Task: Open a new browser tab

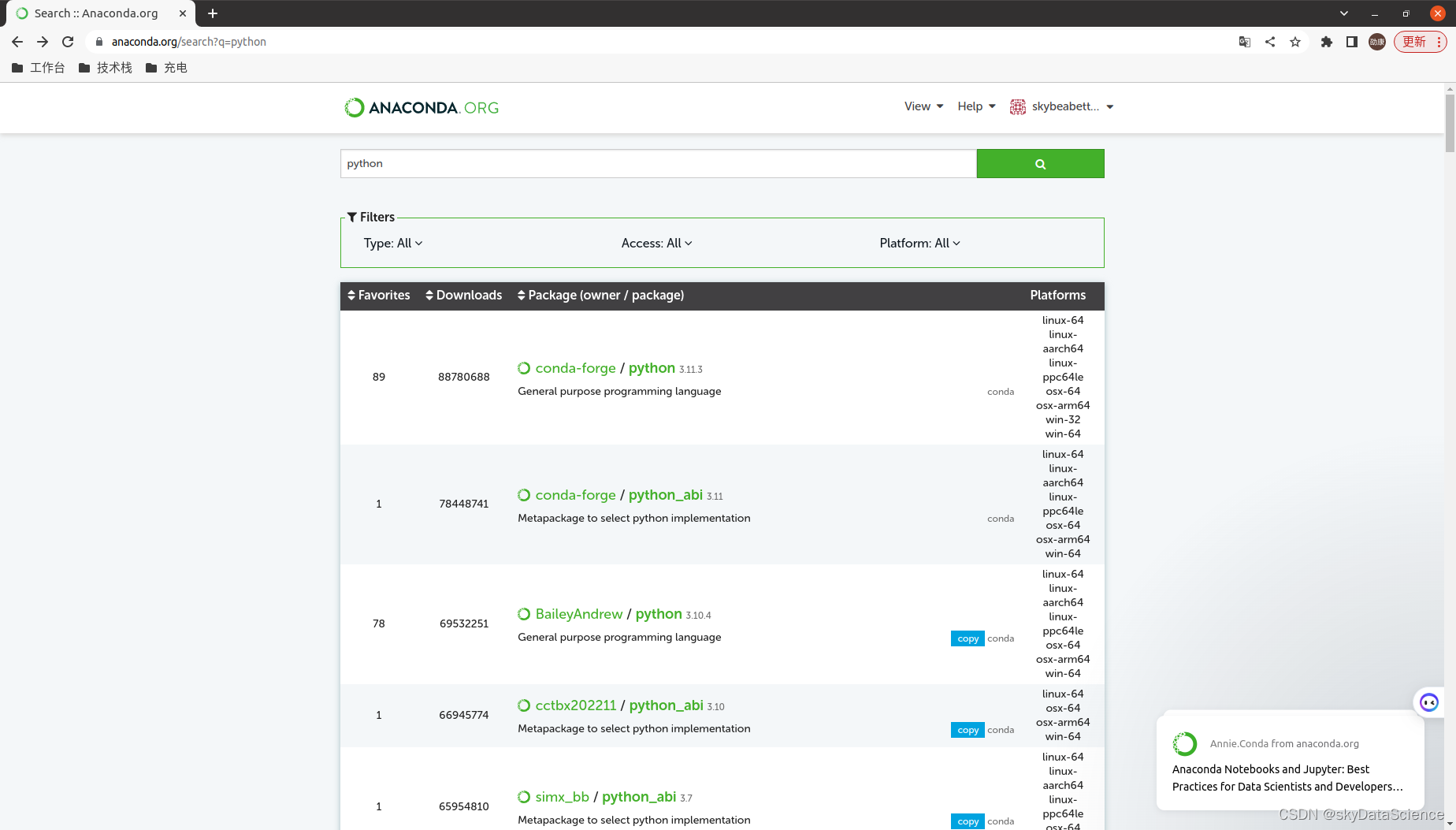Action: coord(213,13)
